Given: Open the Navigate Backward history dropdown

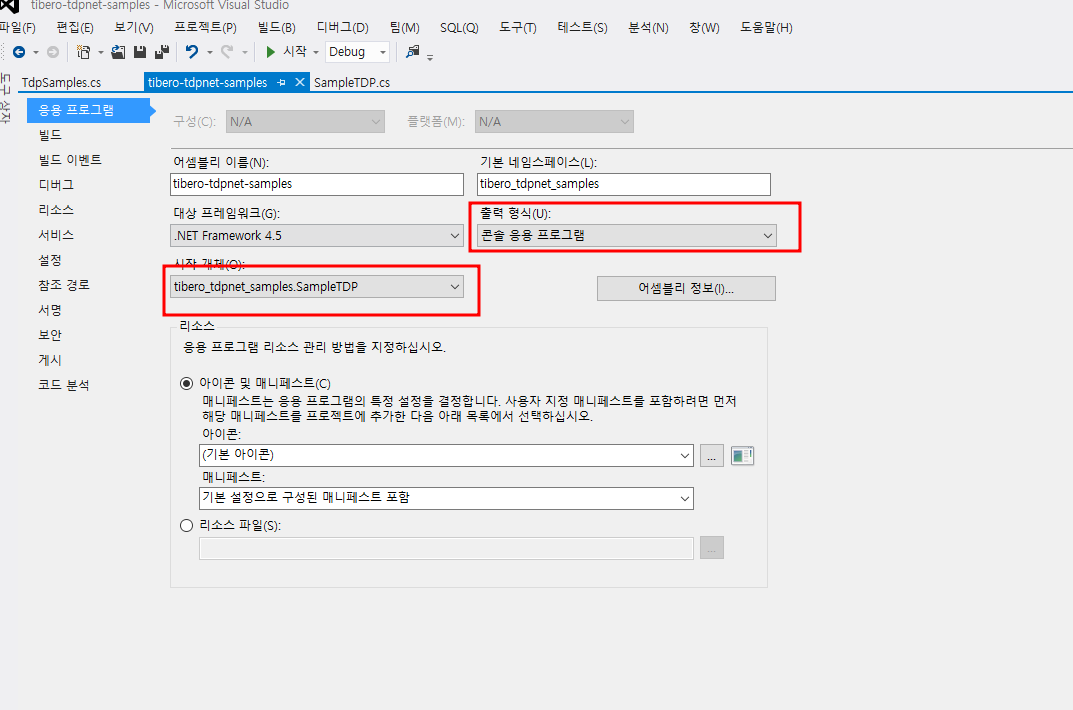Looking at the screenshot, I should click(36, 53).
